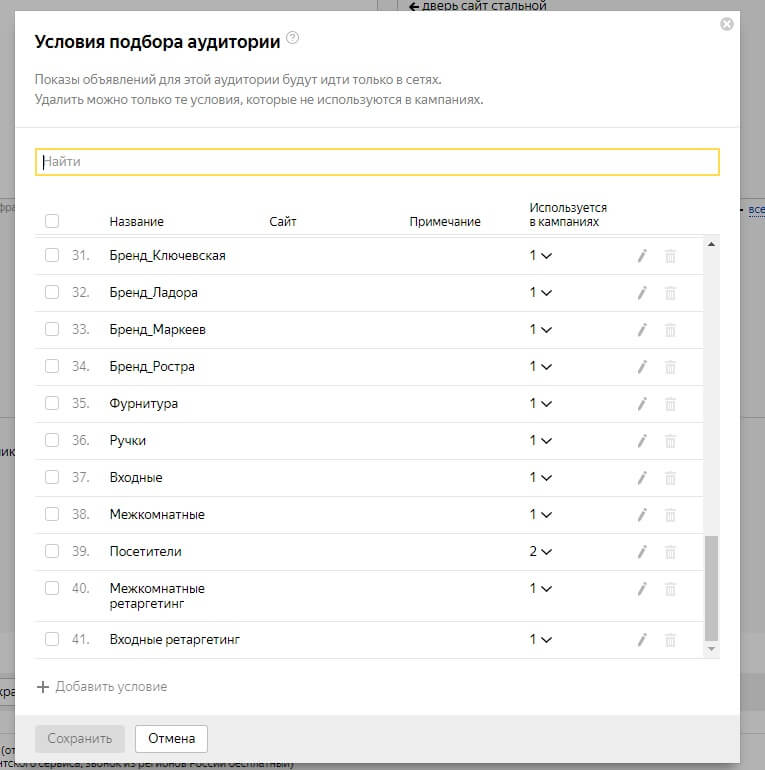Expand campaigns list for Бренд_Маркеев
765x770 pixels.
click(541, 330)
